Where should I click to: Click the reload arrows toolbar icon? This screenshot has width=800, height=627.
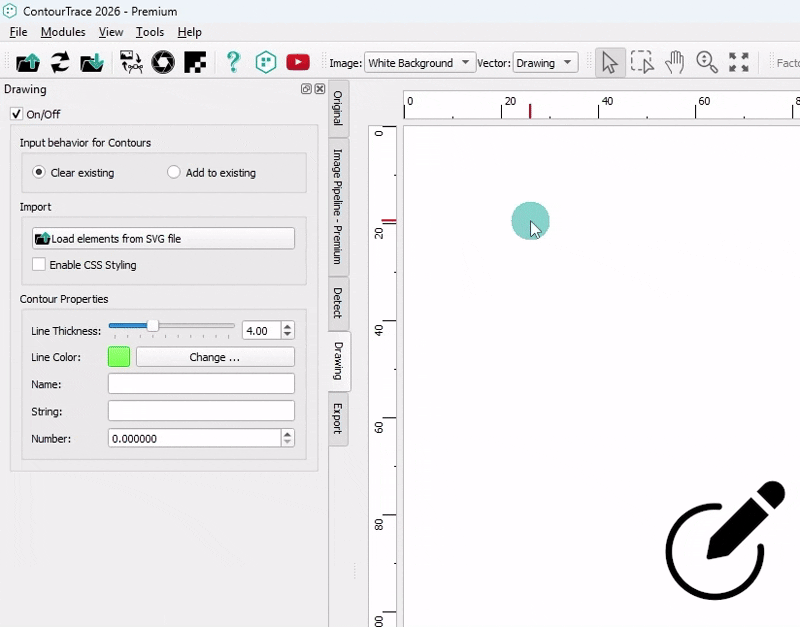(60, 63)
